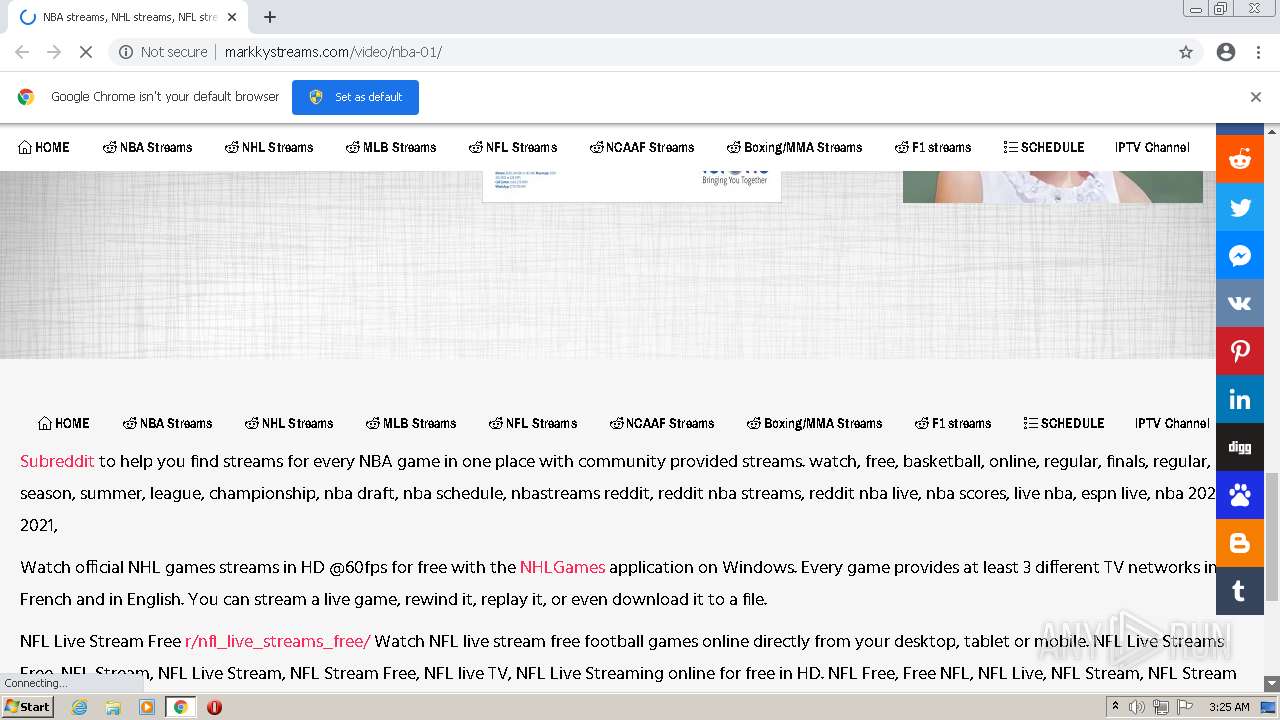Share page via Digg icon
The height and width of the screenshot is (720, 1280).
[1240, 447]
